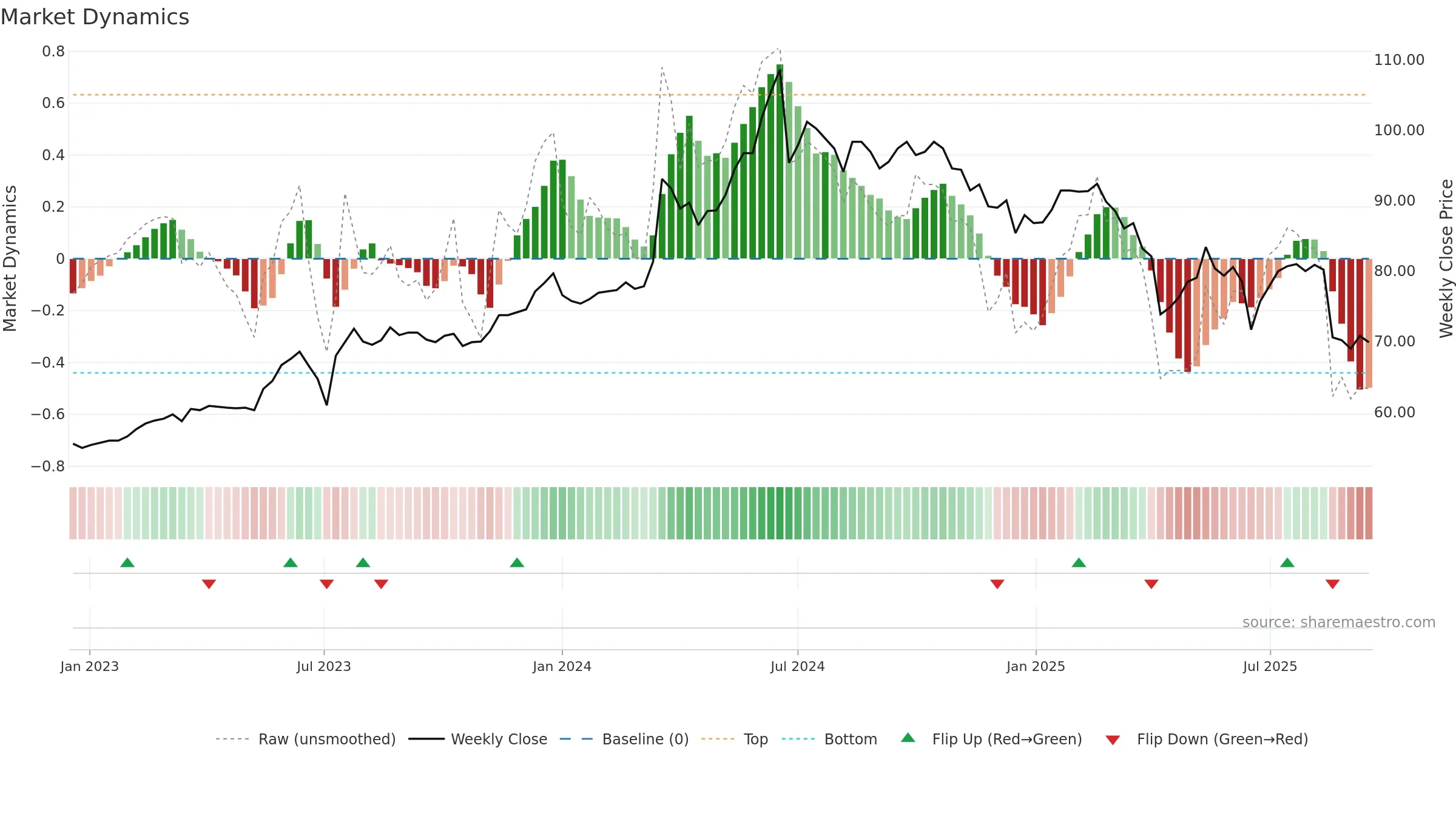Image resolution: width=1456 pixels, height=819 pixels.
Task: Click the lowest red bar in late 2025
Action: [x=1360, y=324]
